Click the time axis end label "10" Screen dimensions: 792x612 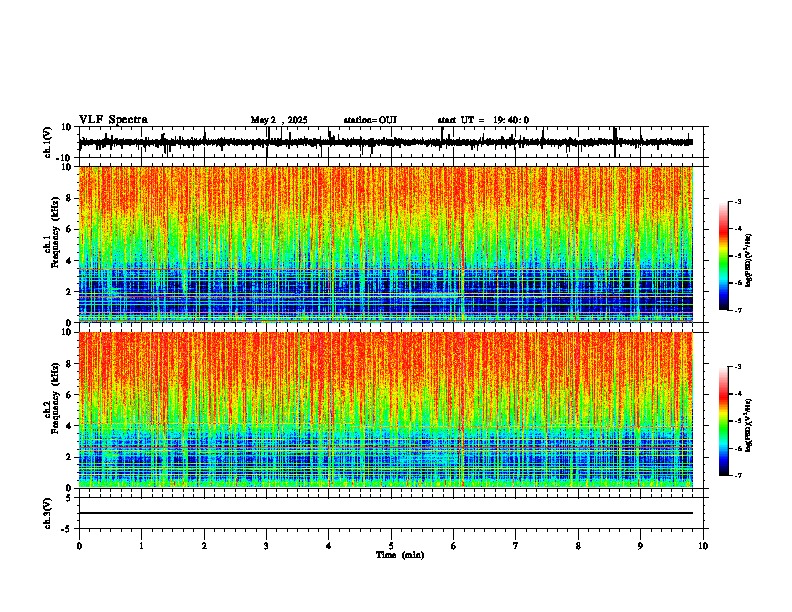703,546
